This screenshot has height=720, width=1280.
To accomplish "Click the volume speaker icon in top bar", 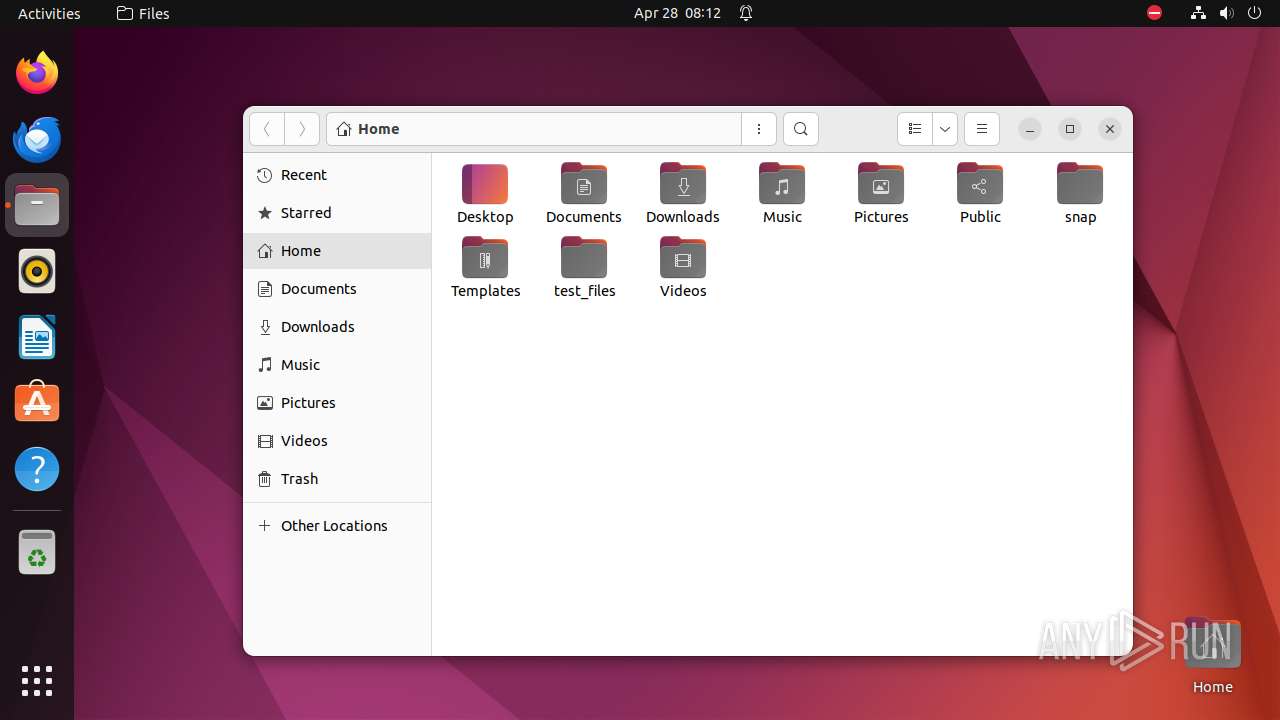I will coord(1226,13).
